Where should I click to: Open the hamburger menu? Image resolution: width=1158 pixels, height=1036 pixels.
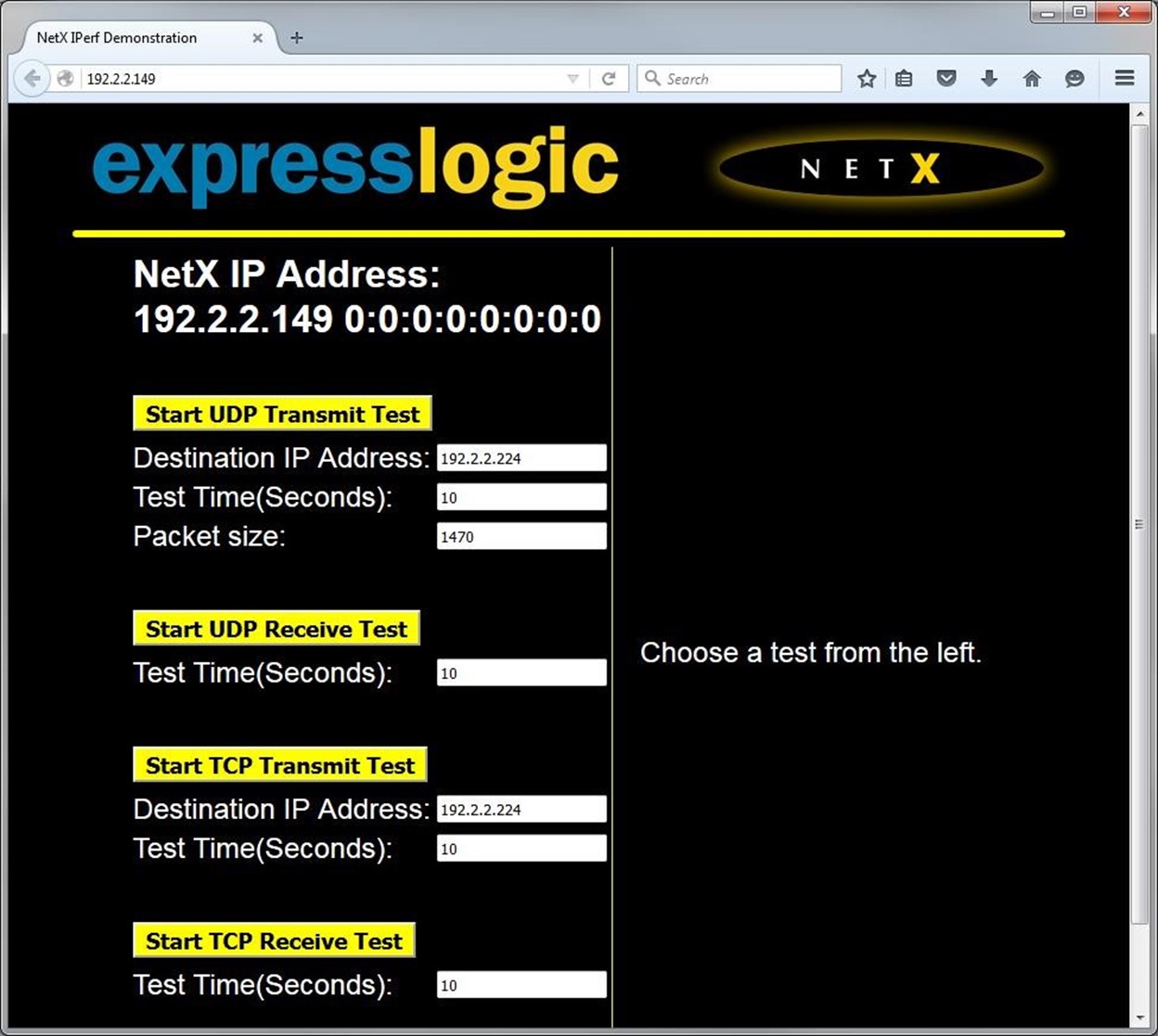pyautogui.click(x=1124, y=78)
